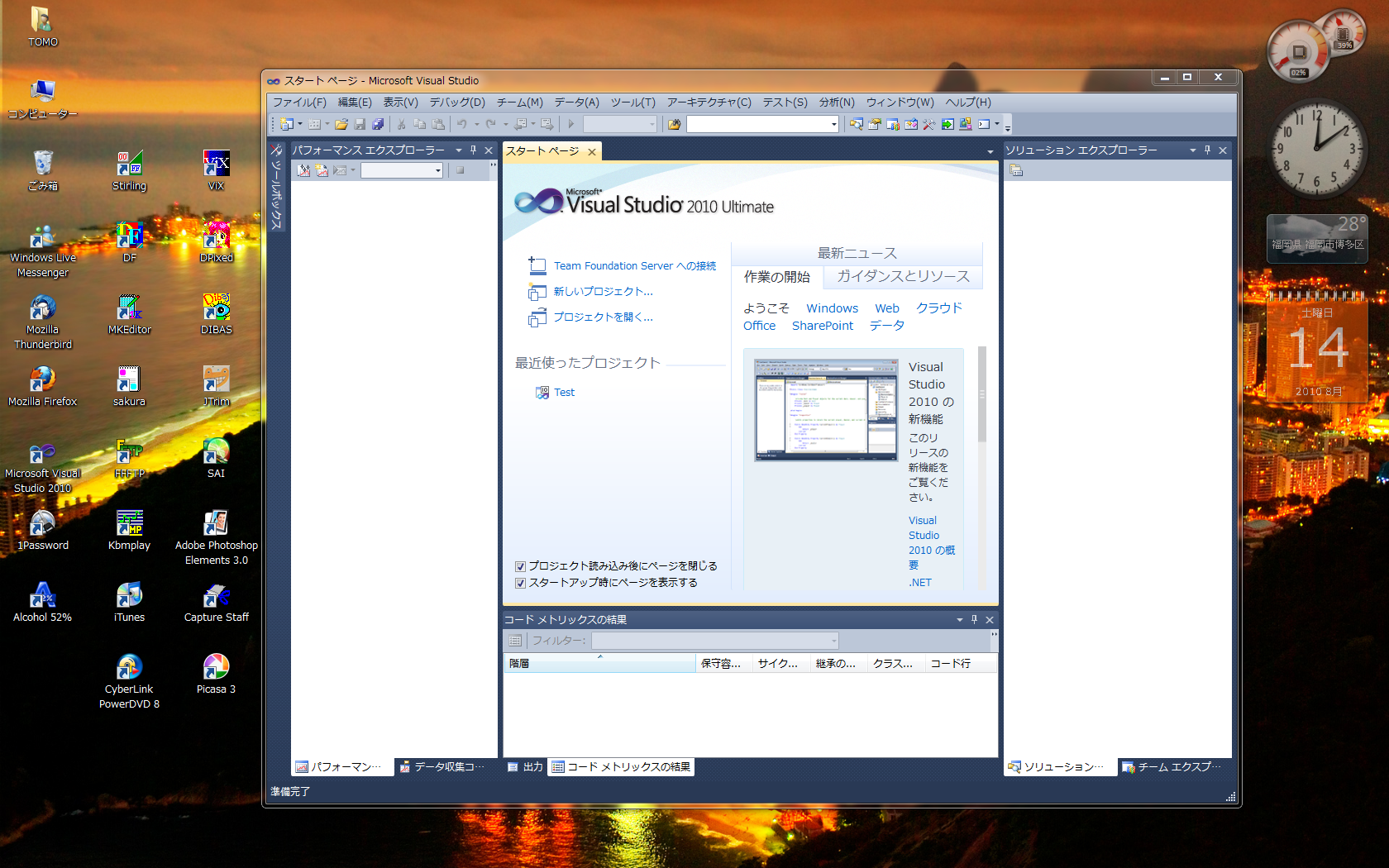
Task: Click the Save disk toolbar icon
Action: (360, 124)
